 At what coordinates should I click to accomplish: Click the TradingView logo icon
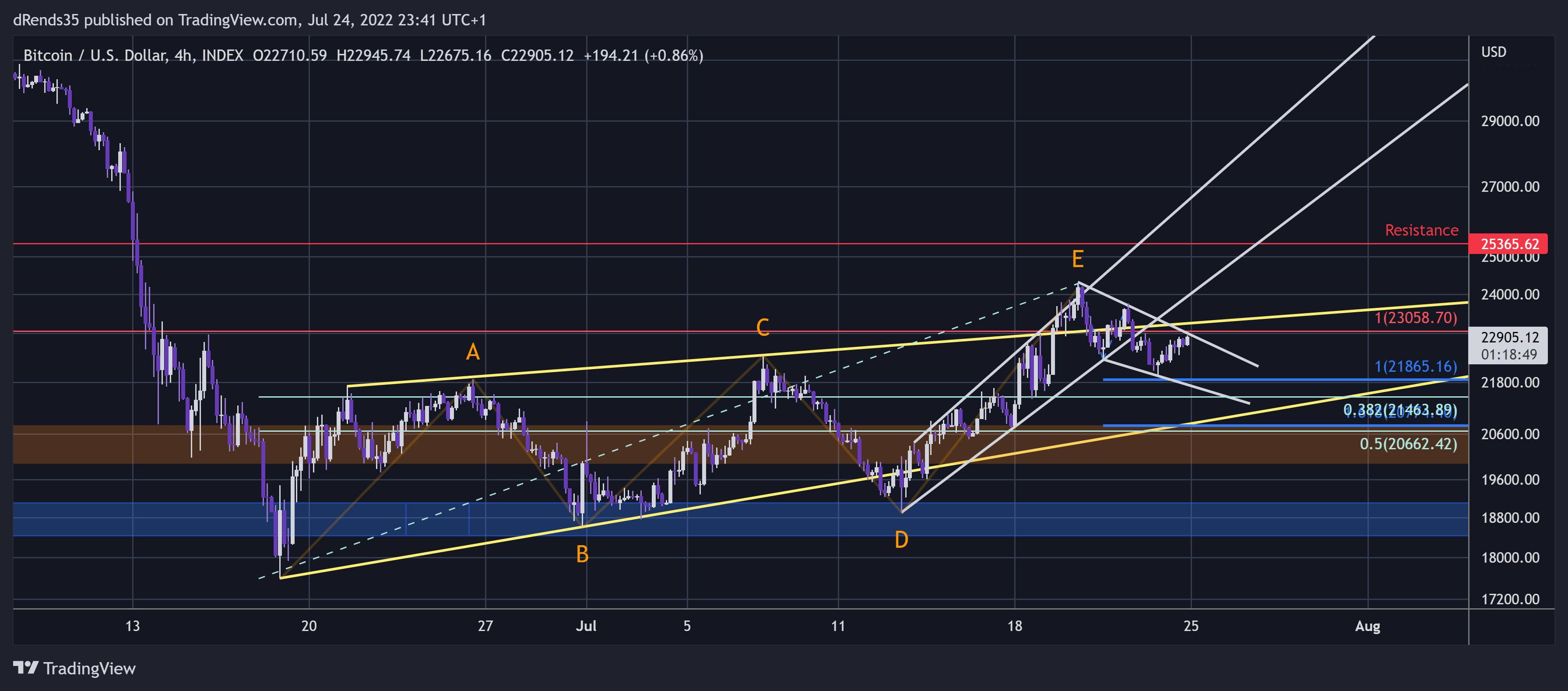point(25,668)
